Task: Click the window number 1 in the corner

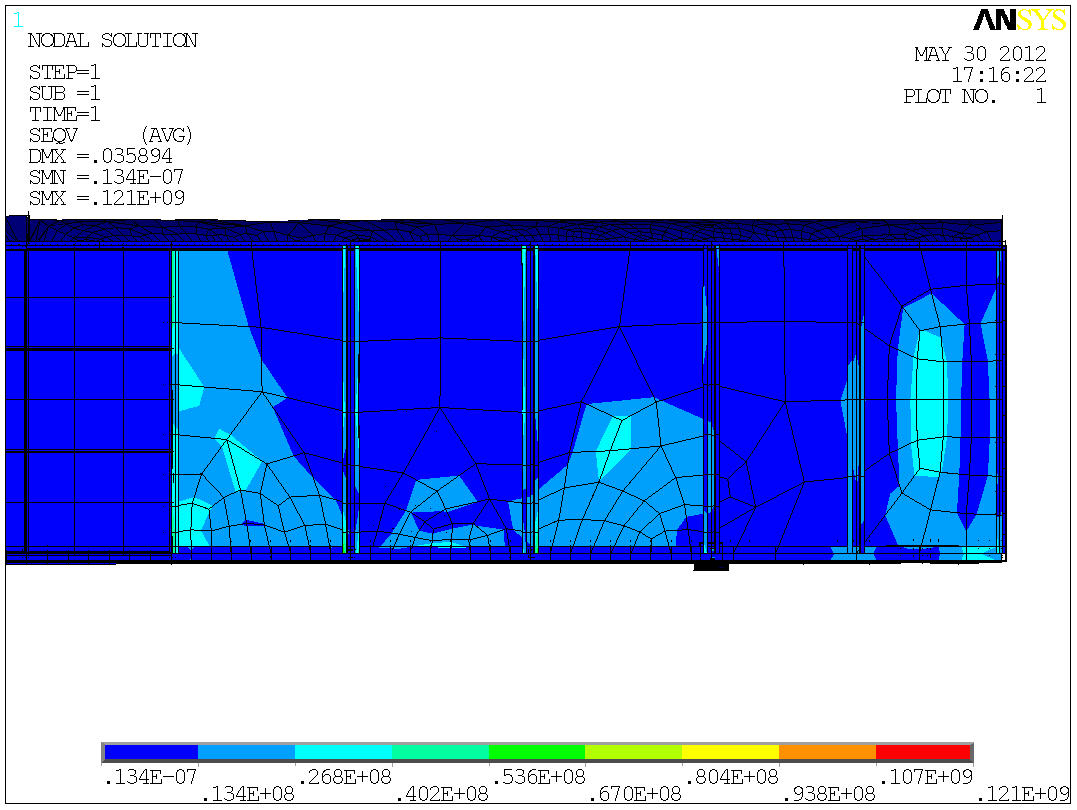Action: [18, 20]
